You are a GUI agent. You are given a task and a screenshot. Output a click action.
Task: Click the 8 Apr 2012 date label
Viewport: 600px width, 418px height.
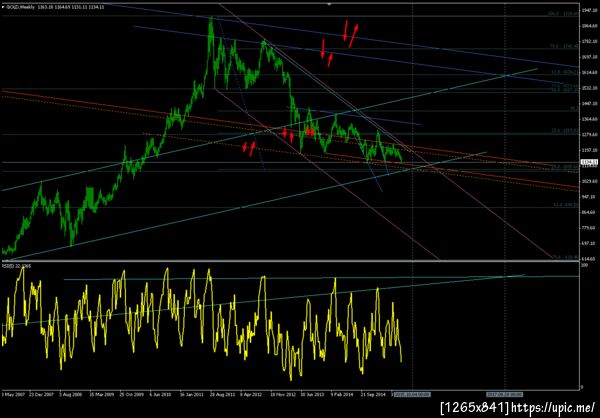[251, 394]
